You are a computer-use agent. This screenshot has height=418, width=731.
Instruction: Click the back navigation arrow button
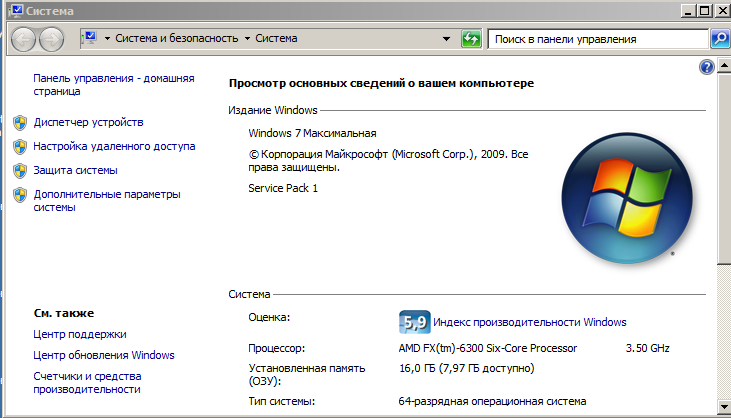click(x=24, y=39)
